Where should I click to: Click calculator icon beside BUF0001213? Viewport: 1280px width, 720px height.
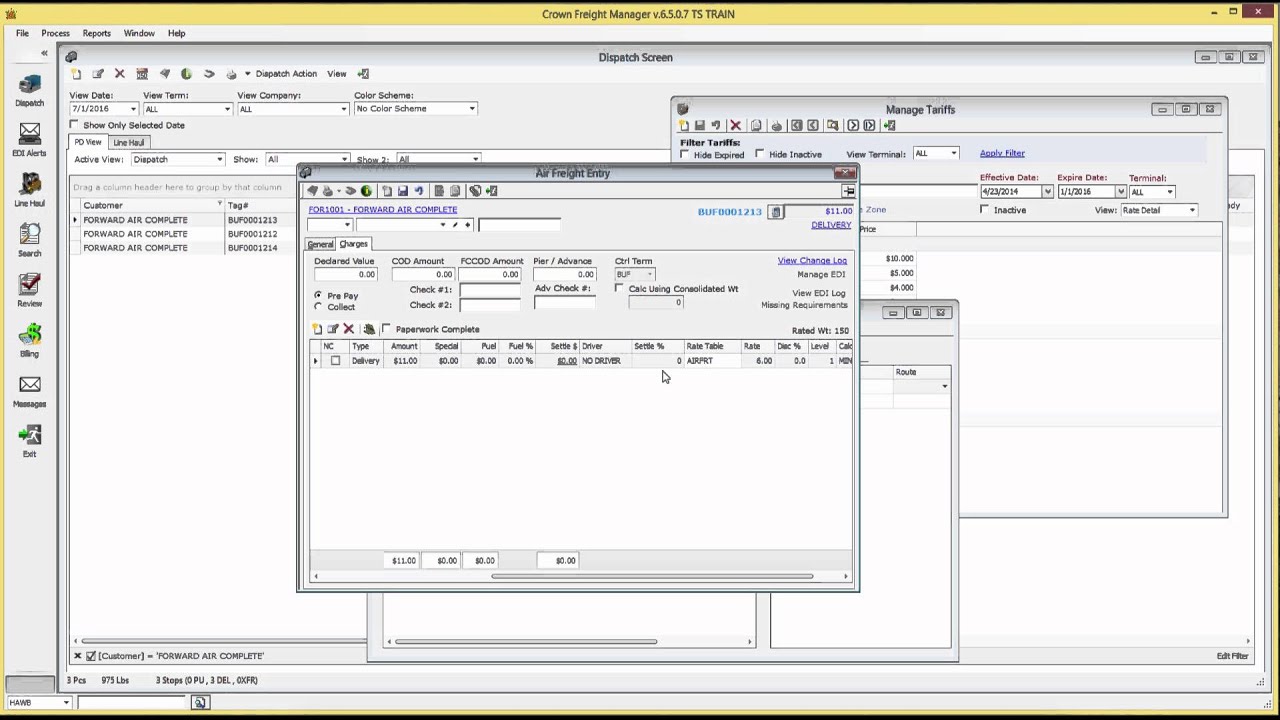[776, 212]
